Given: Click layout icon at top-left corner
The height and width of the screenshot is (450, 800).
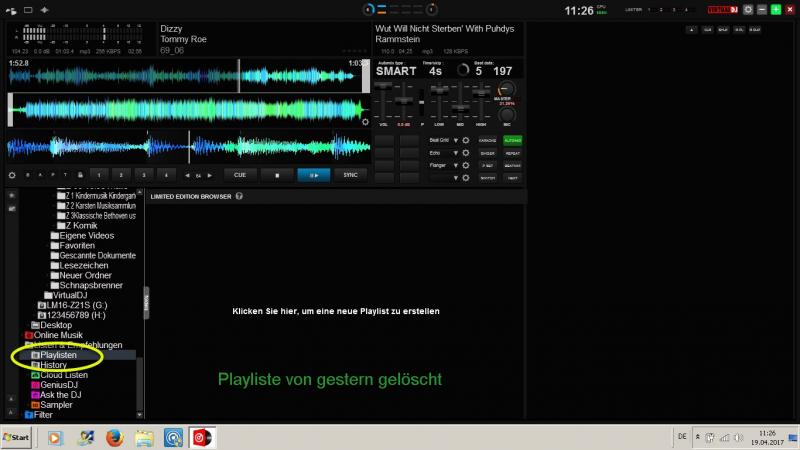Looking at the screenshot, I should (x=11, y=10).
